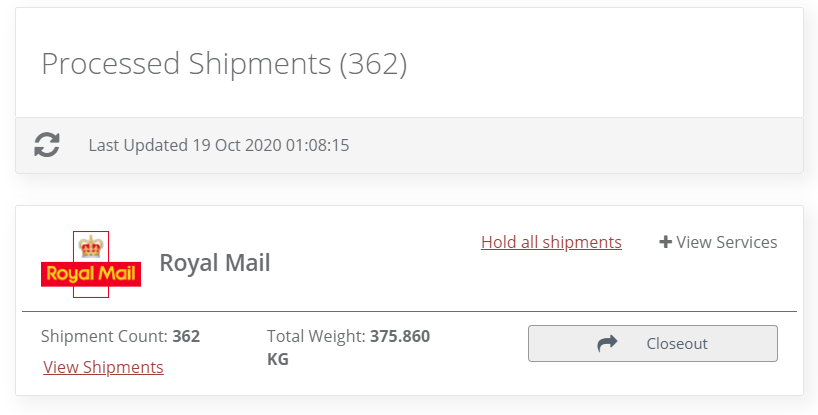Click the plus icon beside View Services
818x415 pixels.
coord(665,242)
